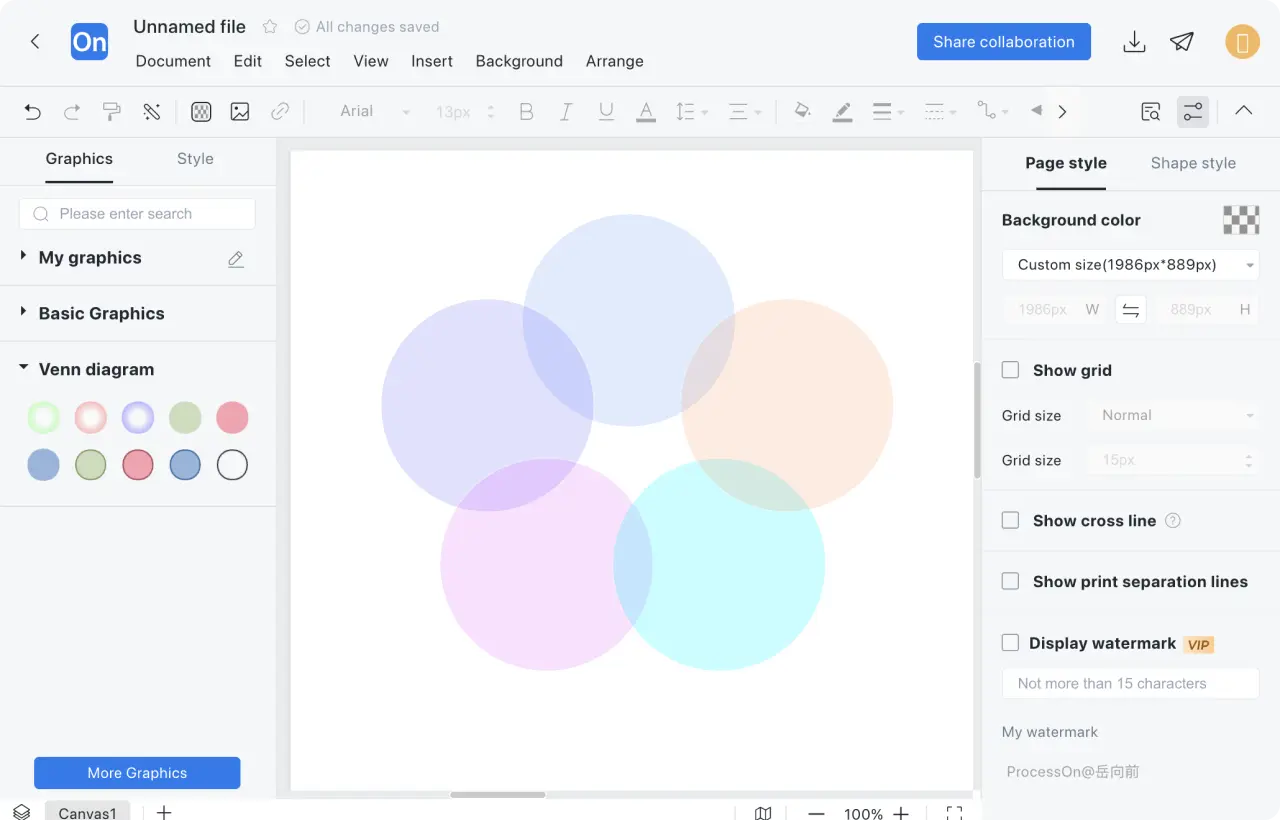Click the download icon
1280x820 pixels.
click(1134, 42)
